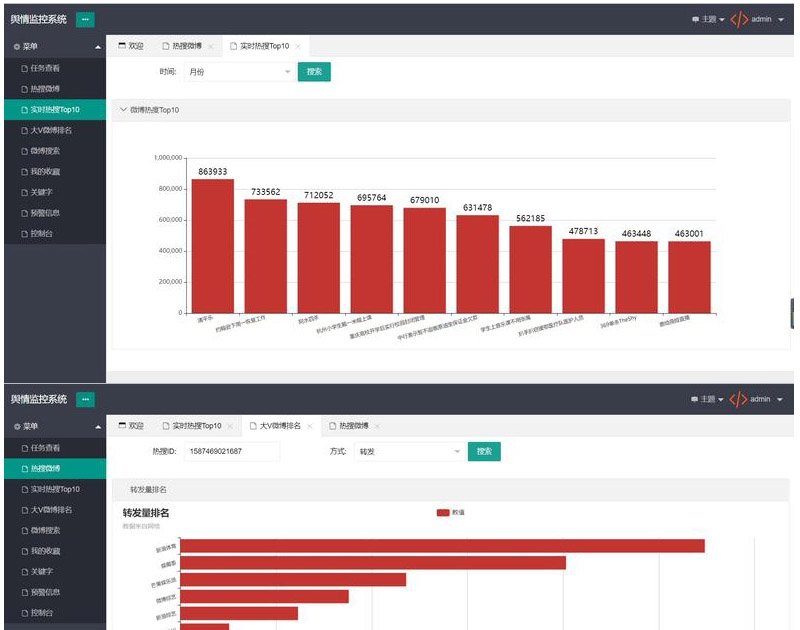Click the green ··· button in the bottom panel header
800x630 pixels.
coord(85,399)
